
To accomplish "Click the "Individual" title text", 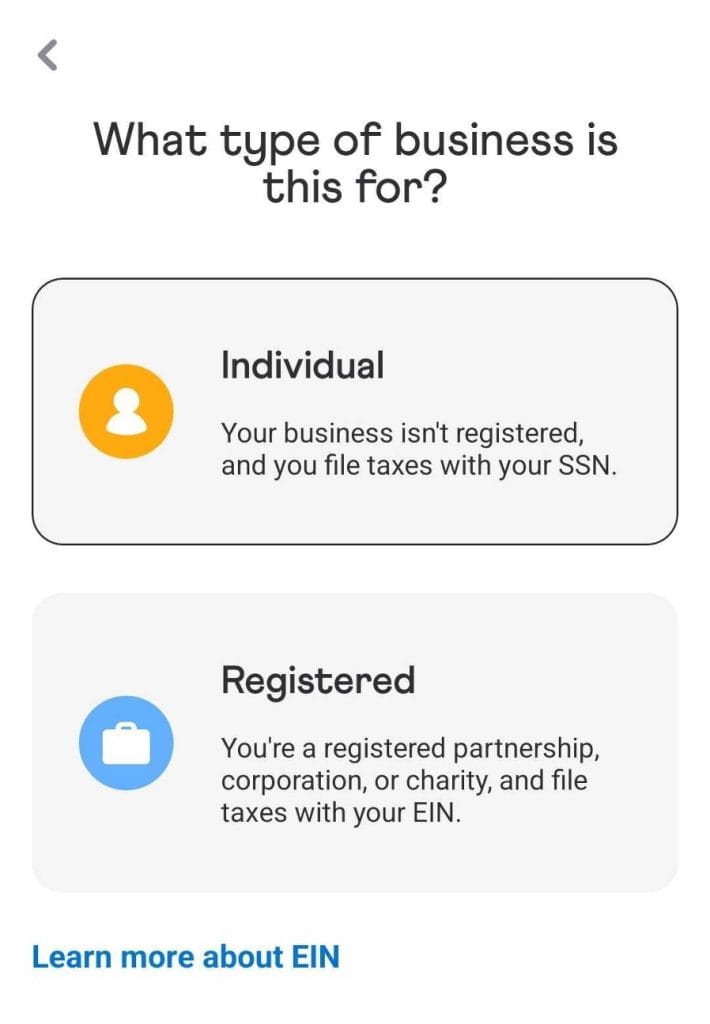I will 302,365.
